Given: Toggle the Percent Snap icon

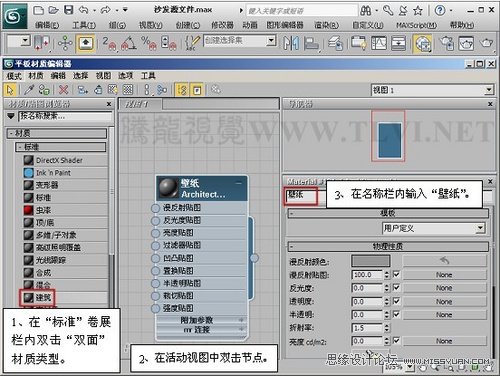Looking at the screenshot, I should pos(149,43).
